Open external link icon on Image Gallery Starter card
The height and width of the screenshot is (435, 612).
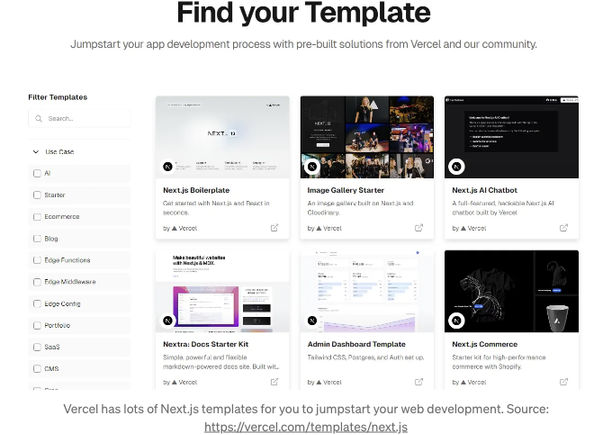point(419,228)
